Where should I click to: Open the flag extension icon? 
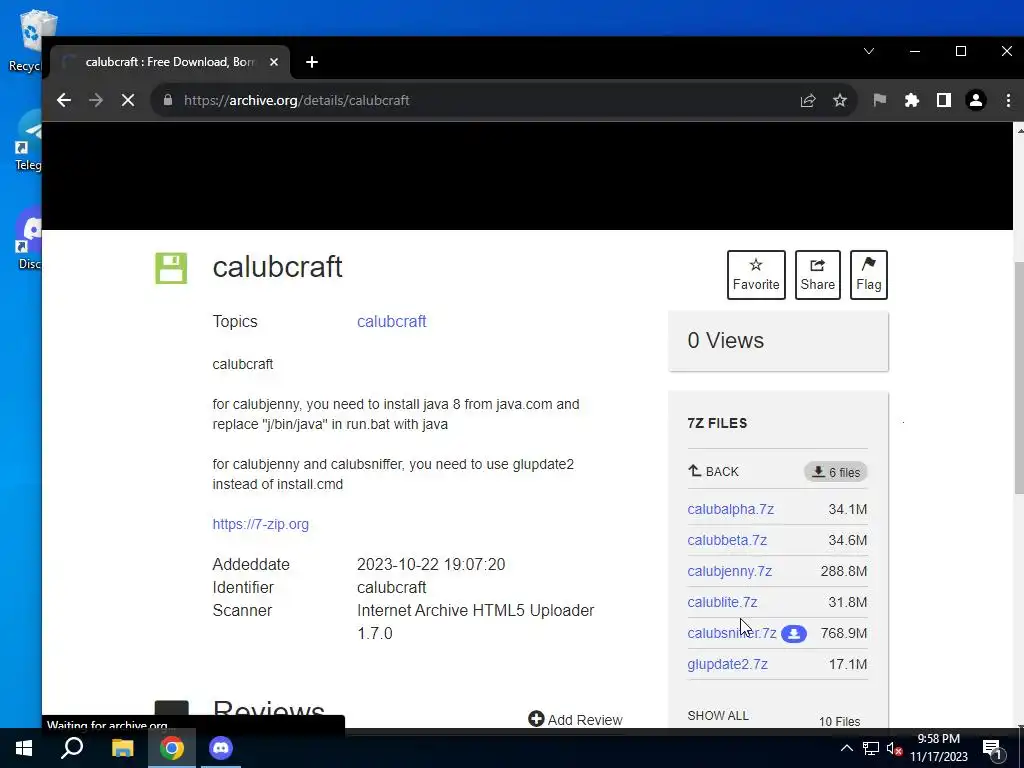(880, 100)
